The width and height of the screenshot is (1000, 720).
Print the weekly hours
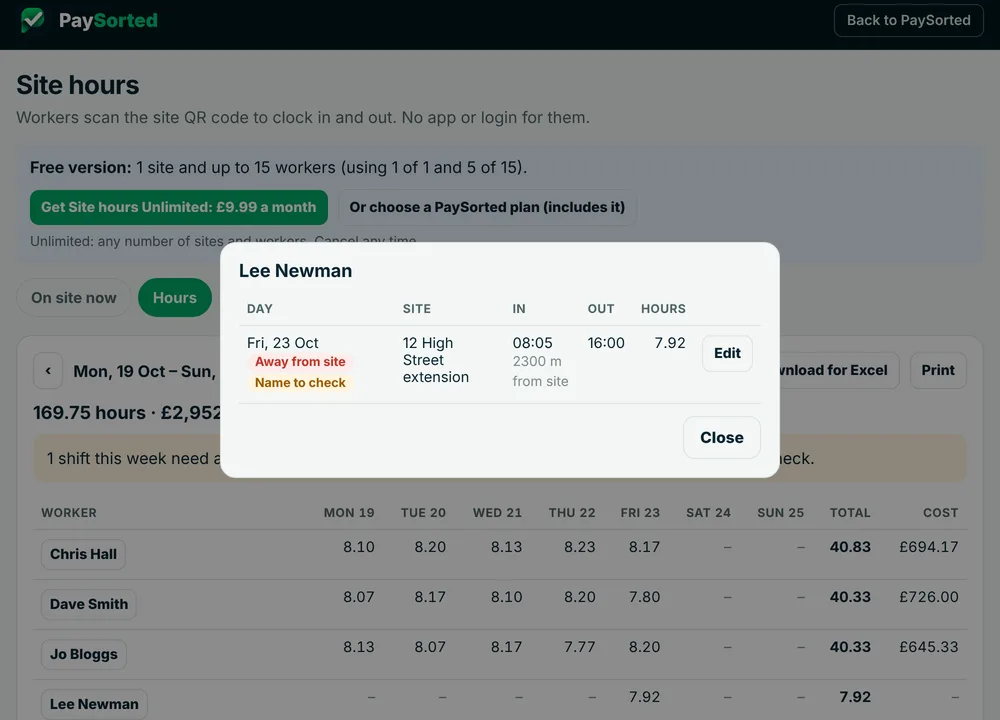tap(938, 371)
